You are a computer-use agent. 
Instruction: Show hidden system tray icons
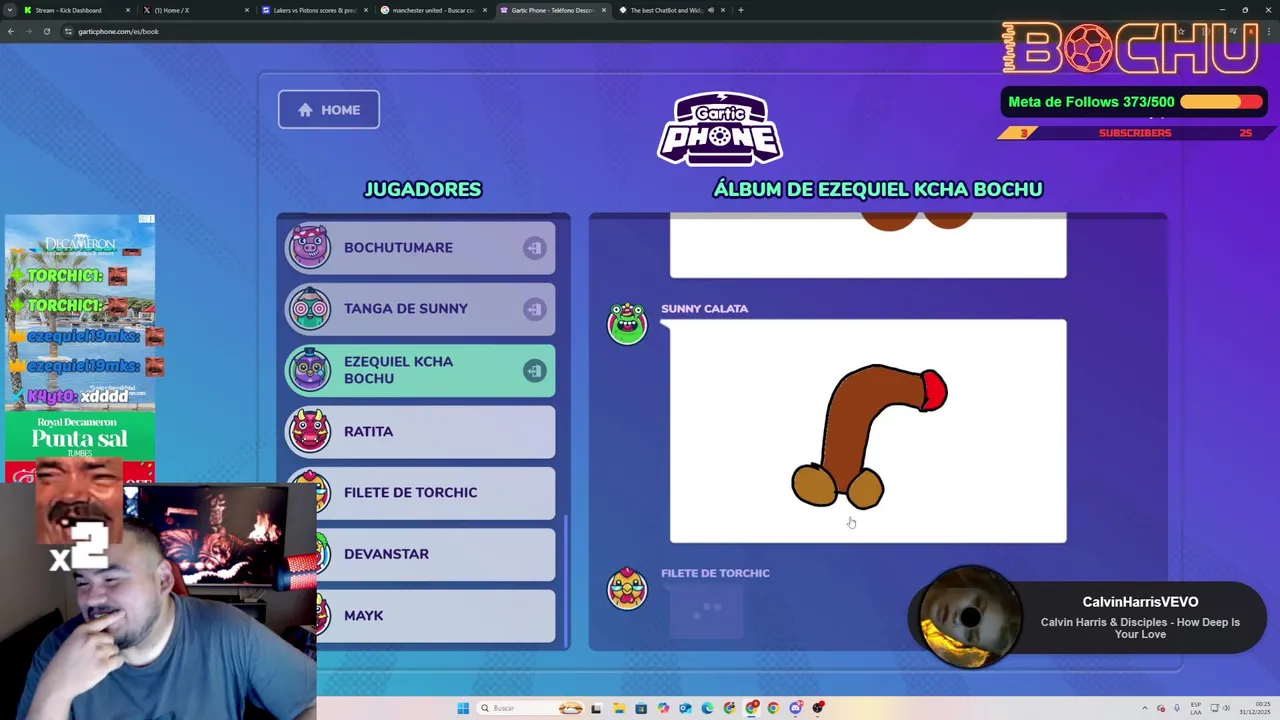[x=1146, y=708]
